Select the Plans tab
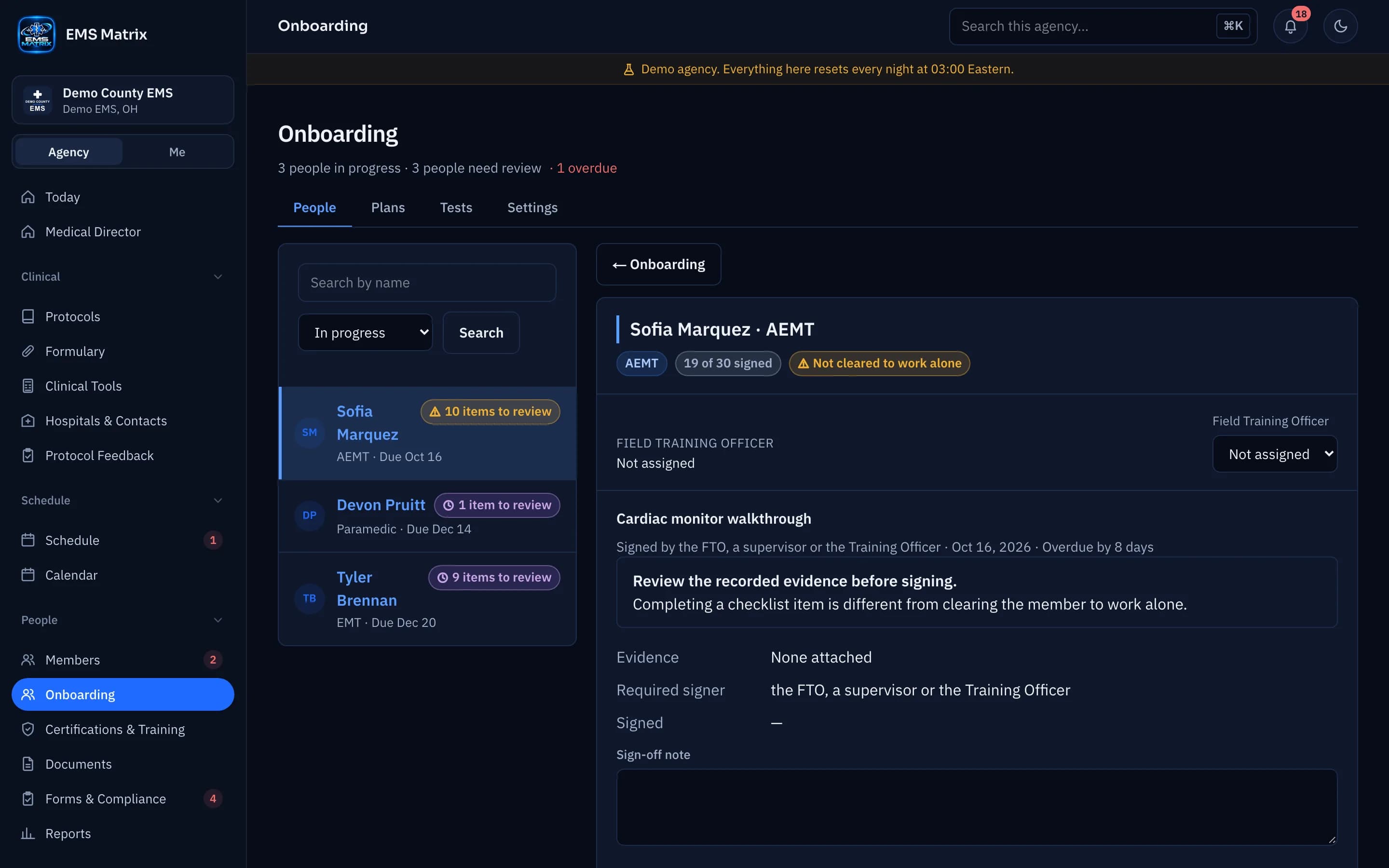Image resolution: width=1389 pixels, height=868 pixels. (x=388, y=208)
